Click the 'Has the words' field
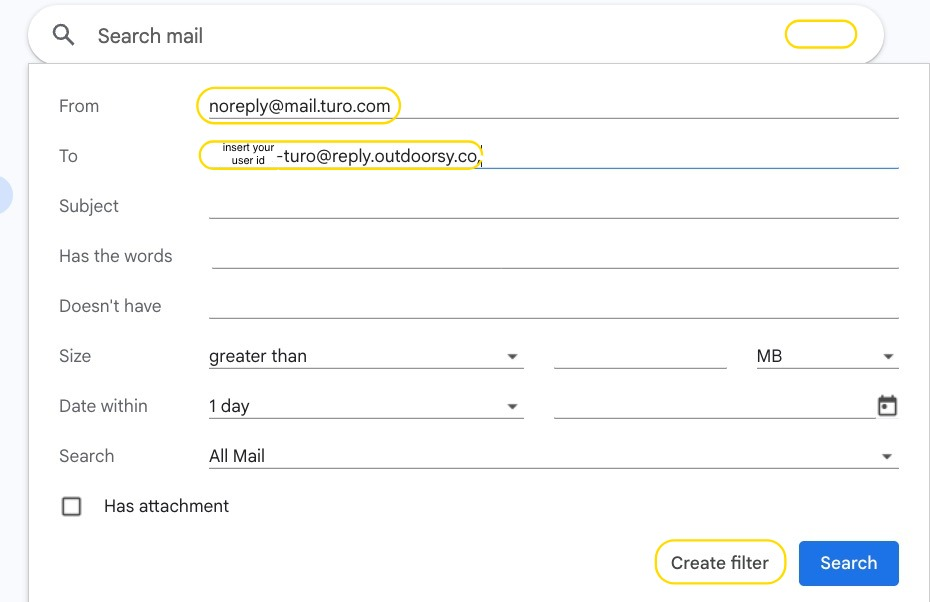The image size is (930, 602). [x=555, y=256]
